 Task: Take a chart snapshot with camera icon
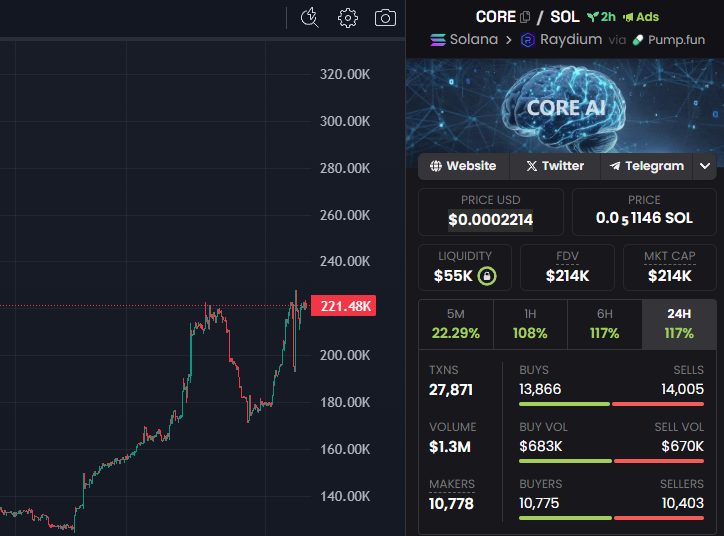pos(385,18)
